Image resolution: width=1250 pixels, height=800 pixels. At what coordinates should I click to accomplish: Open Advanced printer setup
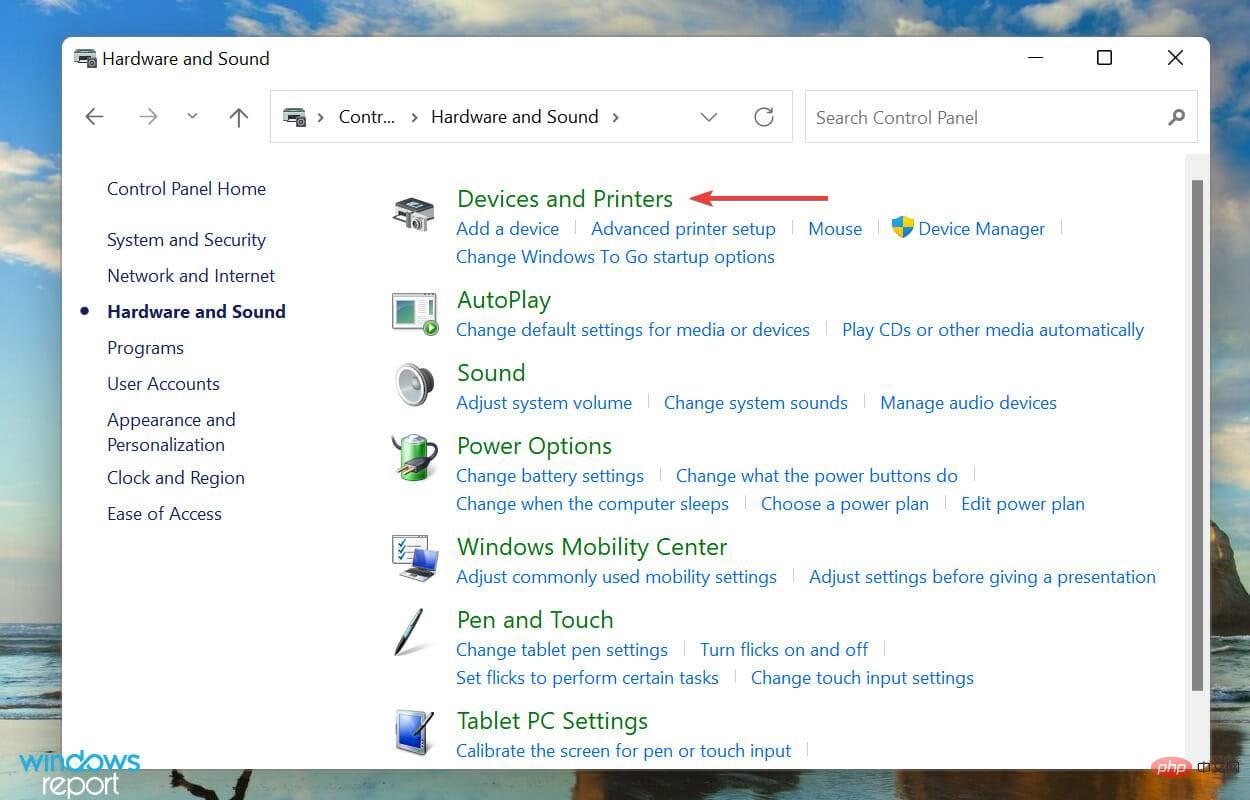(683, 228)
